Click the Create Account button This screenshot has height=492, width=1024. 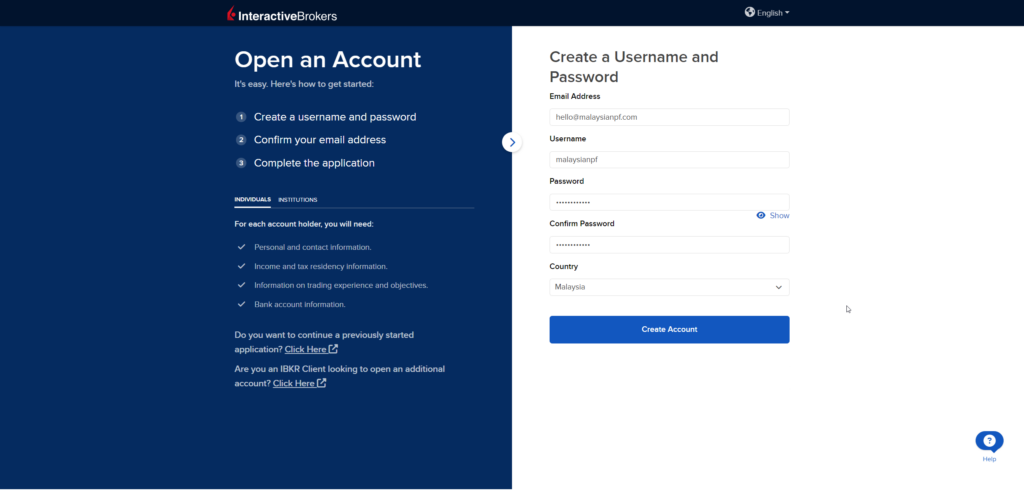point(669,329)
